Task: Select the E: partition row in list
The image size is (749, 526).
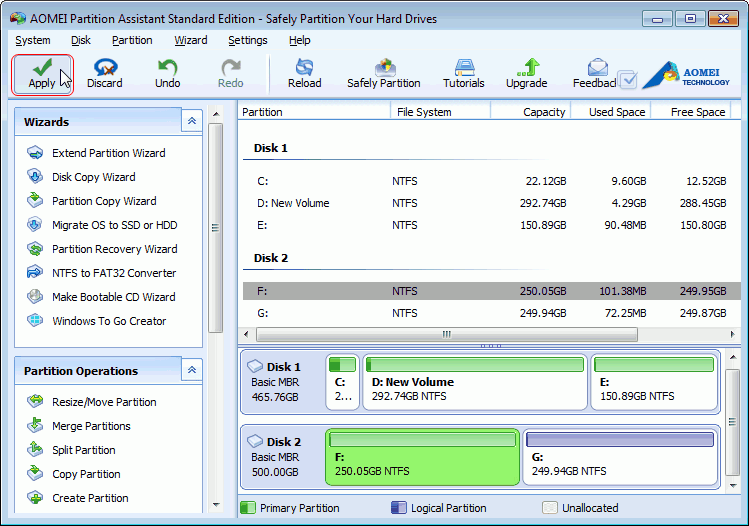Action: click(492, 225)
